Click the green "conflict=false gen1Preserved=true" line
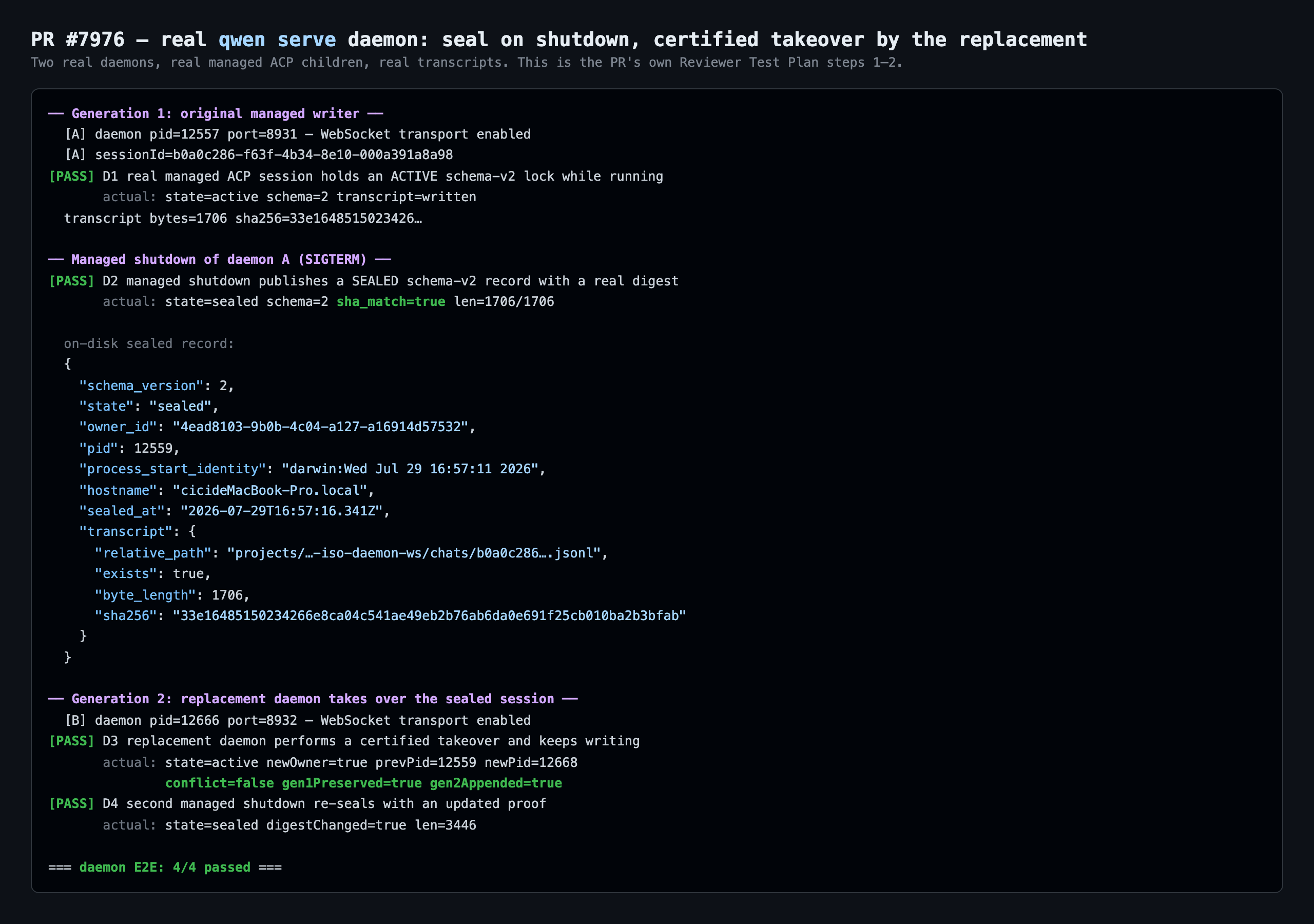Image resolution: width=1314 pixels, height=924 pixels. [364, 783]
